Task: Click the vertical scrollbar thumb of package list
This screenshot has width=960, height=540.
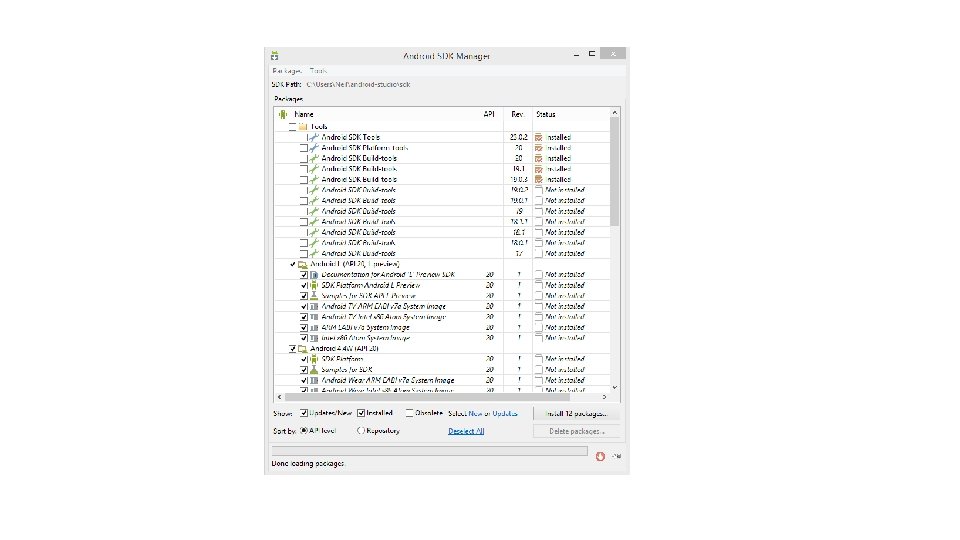Action: coord(615,172)
